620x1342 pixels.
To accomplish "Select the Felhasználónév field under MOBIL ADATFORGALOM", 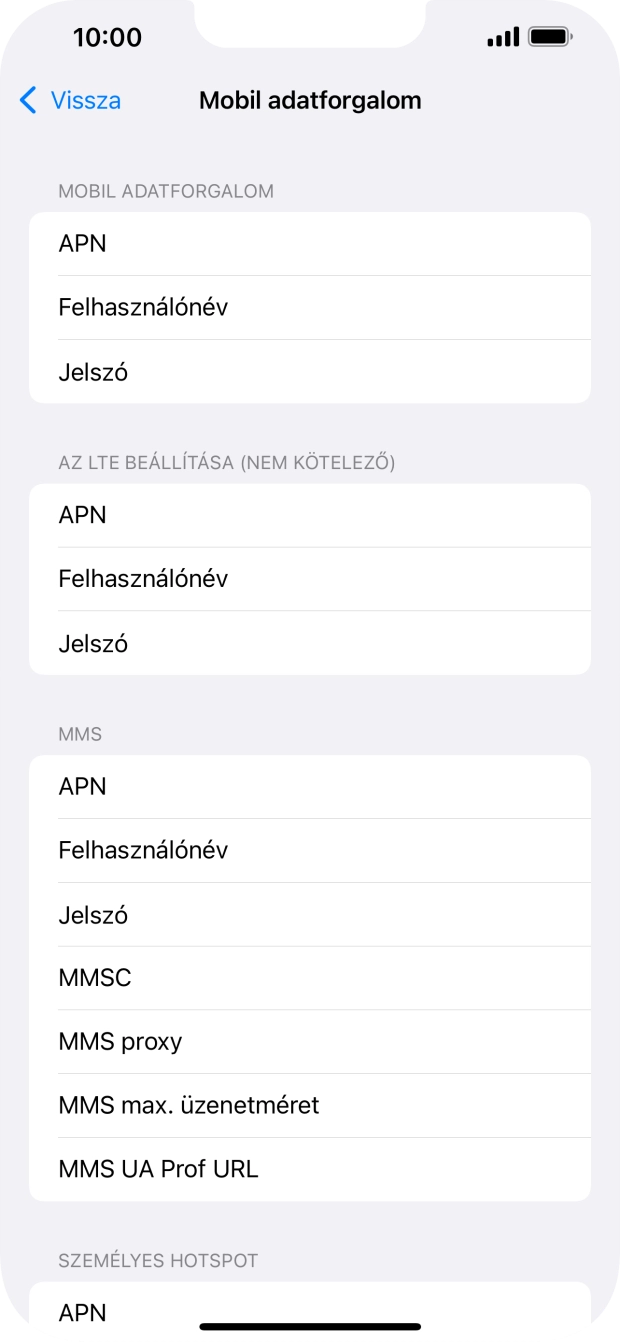I will [310, 307].
